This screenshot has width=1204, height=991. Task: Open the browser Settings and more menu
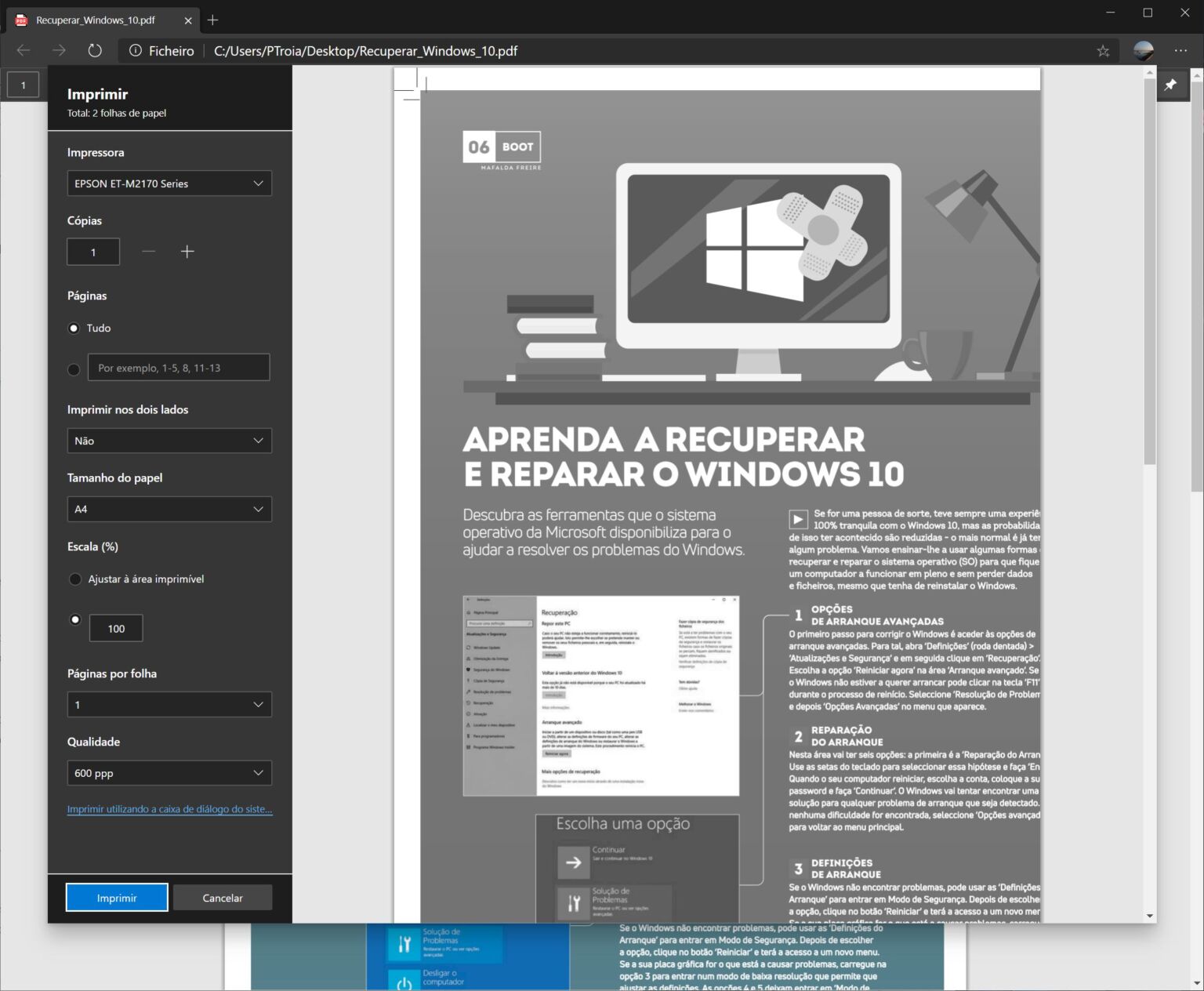click(1181, 50)
